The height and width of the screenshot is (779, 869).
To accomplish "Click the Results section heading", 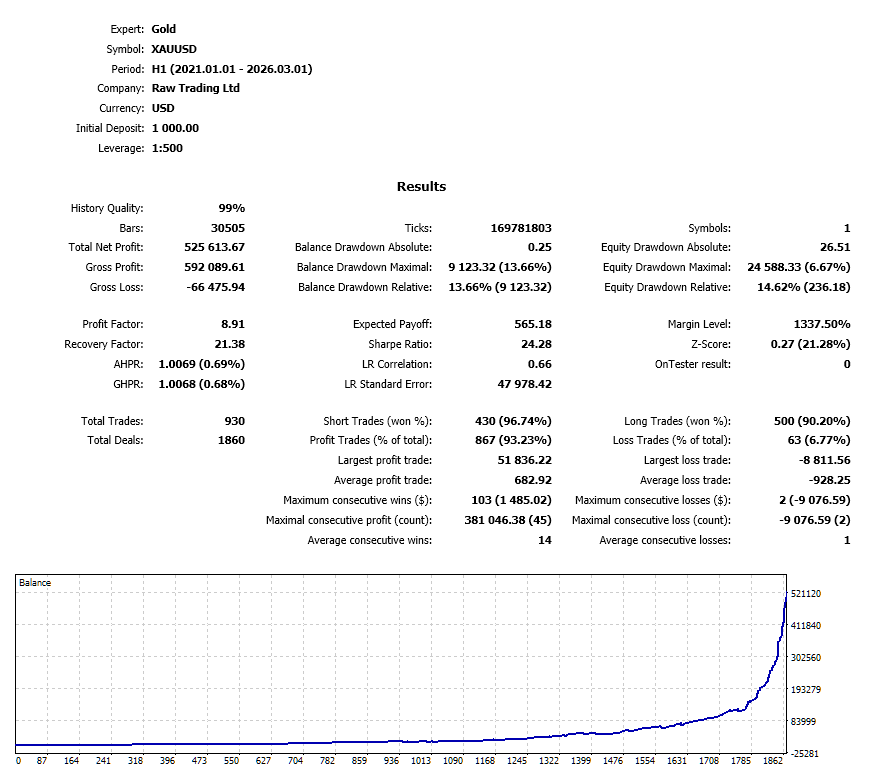I will tap(421, 186).
